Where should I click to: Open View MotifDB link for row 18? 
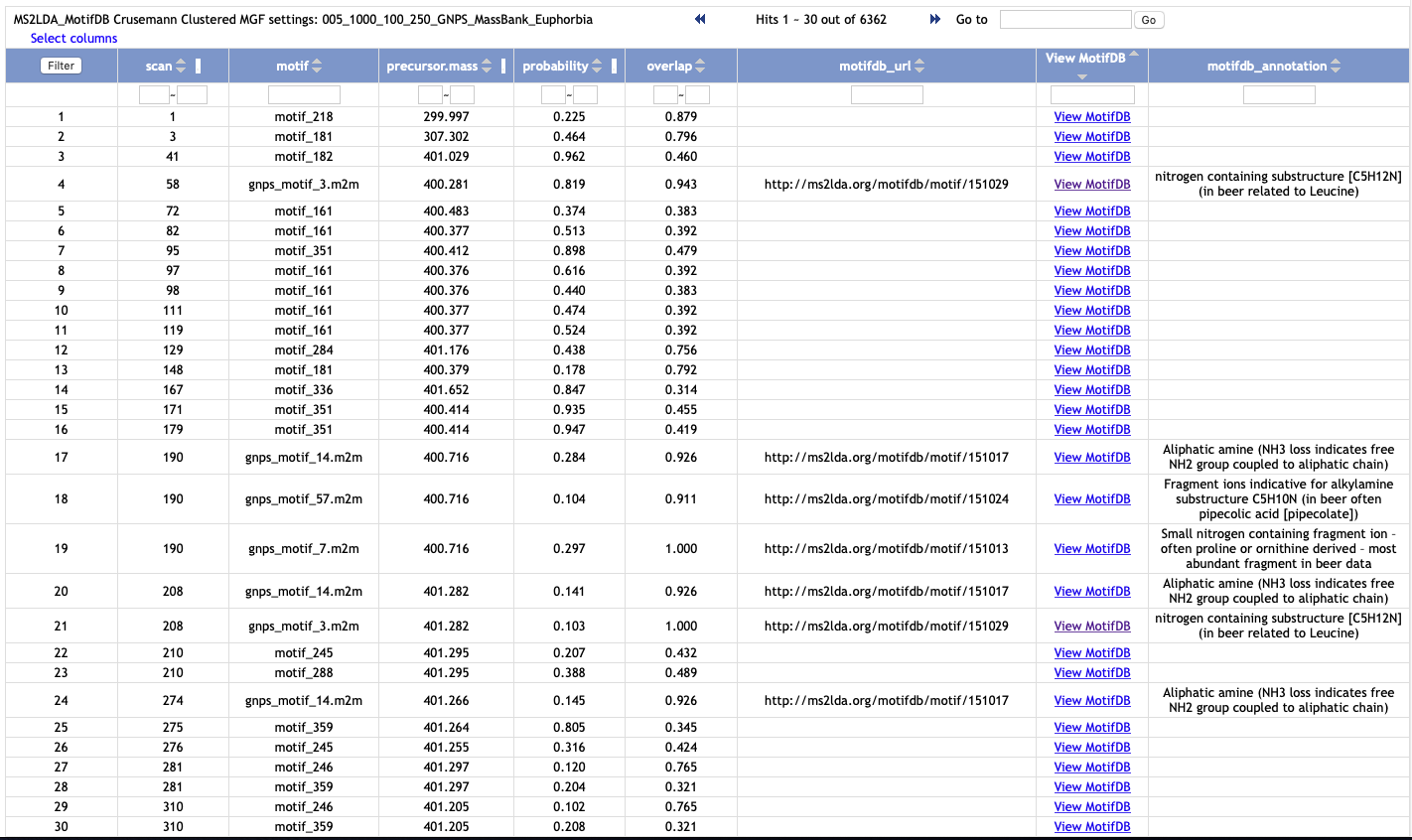pos(1092,499)
